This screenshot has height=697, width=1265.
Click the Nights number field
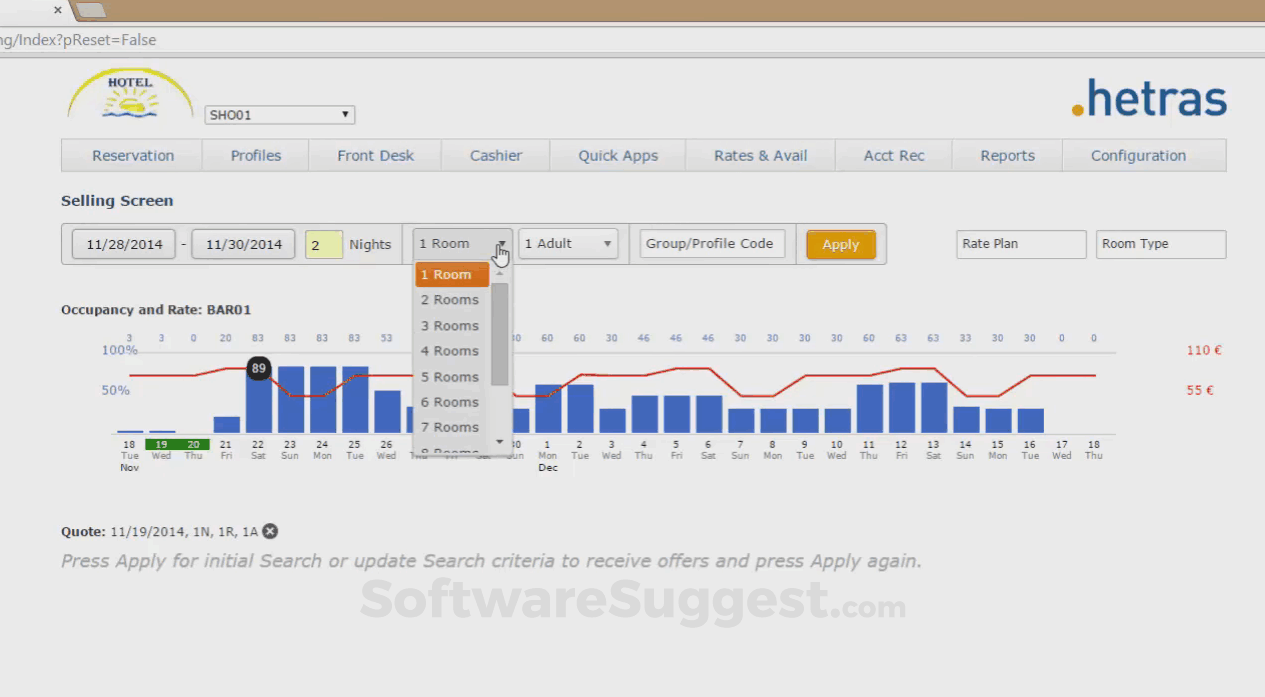tap(324, 244)
